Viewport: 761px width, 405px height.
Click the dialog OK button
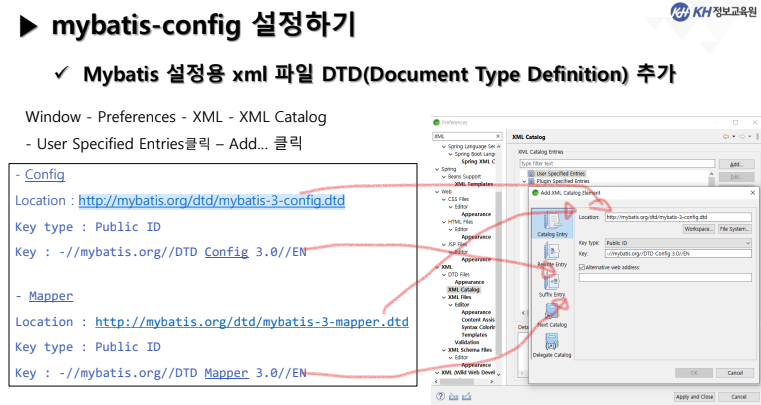pos(694,373)
